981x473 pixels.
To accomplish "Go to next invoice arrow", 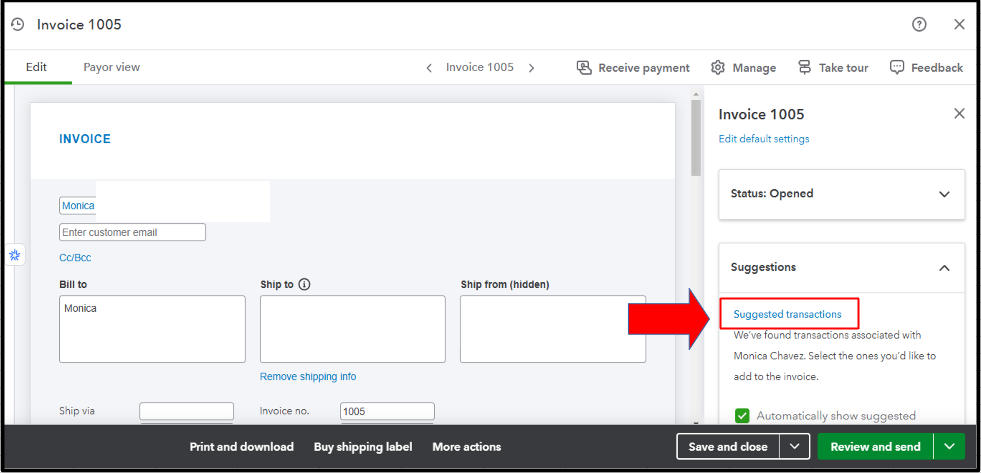I will (x=531, y=68).
